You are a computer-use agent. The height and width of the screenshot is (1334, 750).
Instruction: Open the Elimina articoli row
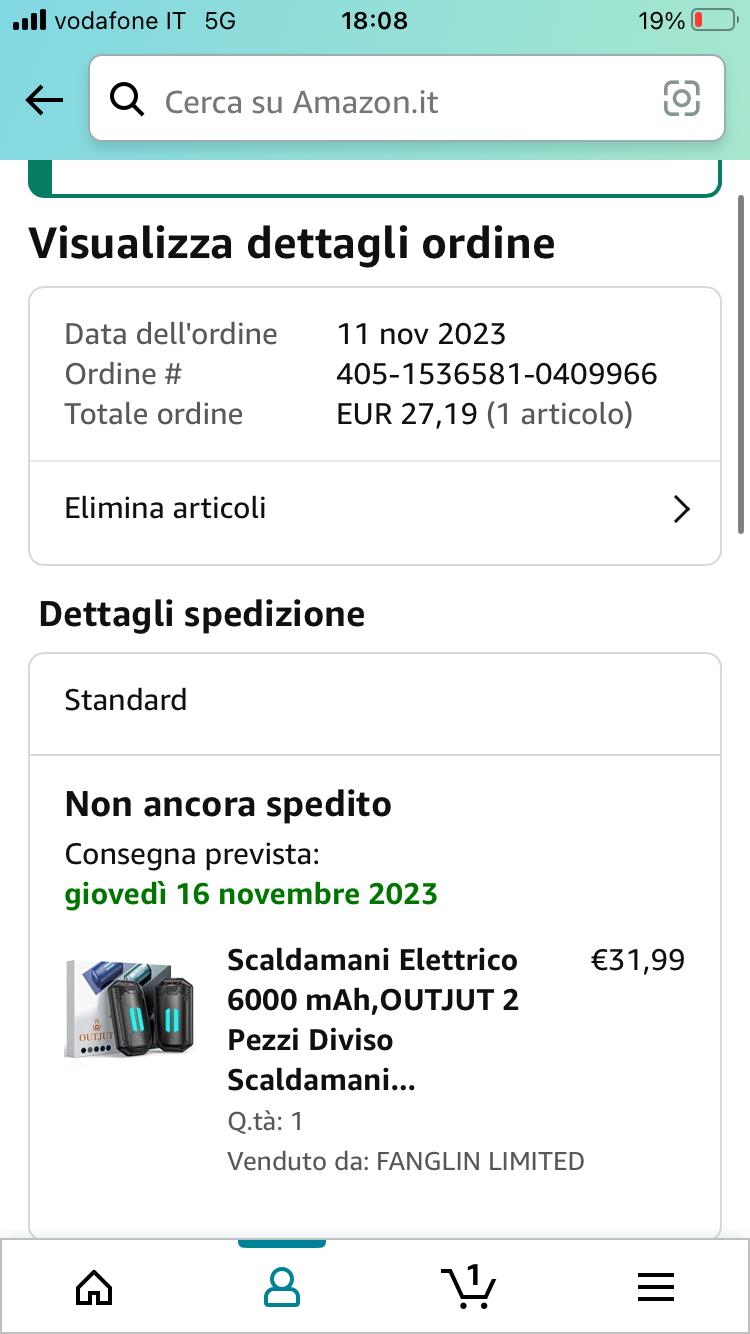coord(375,508)
